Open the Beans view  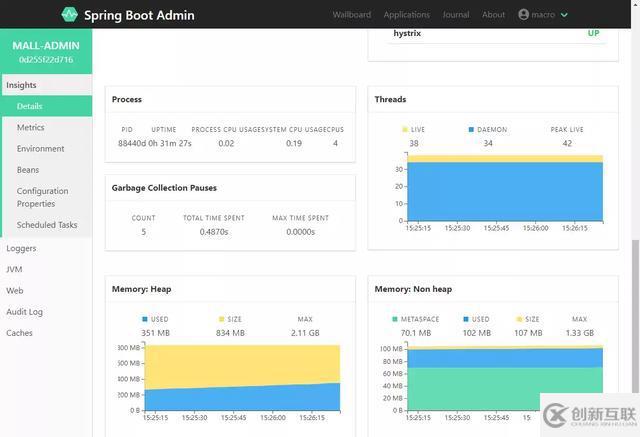[x=28, y=170]
